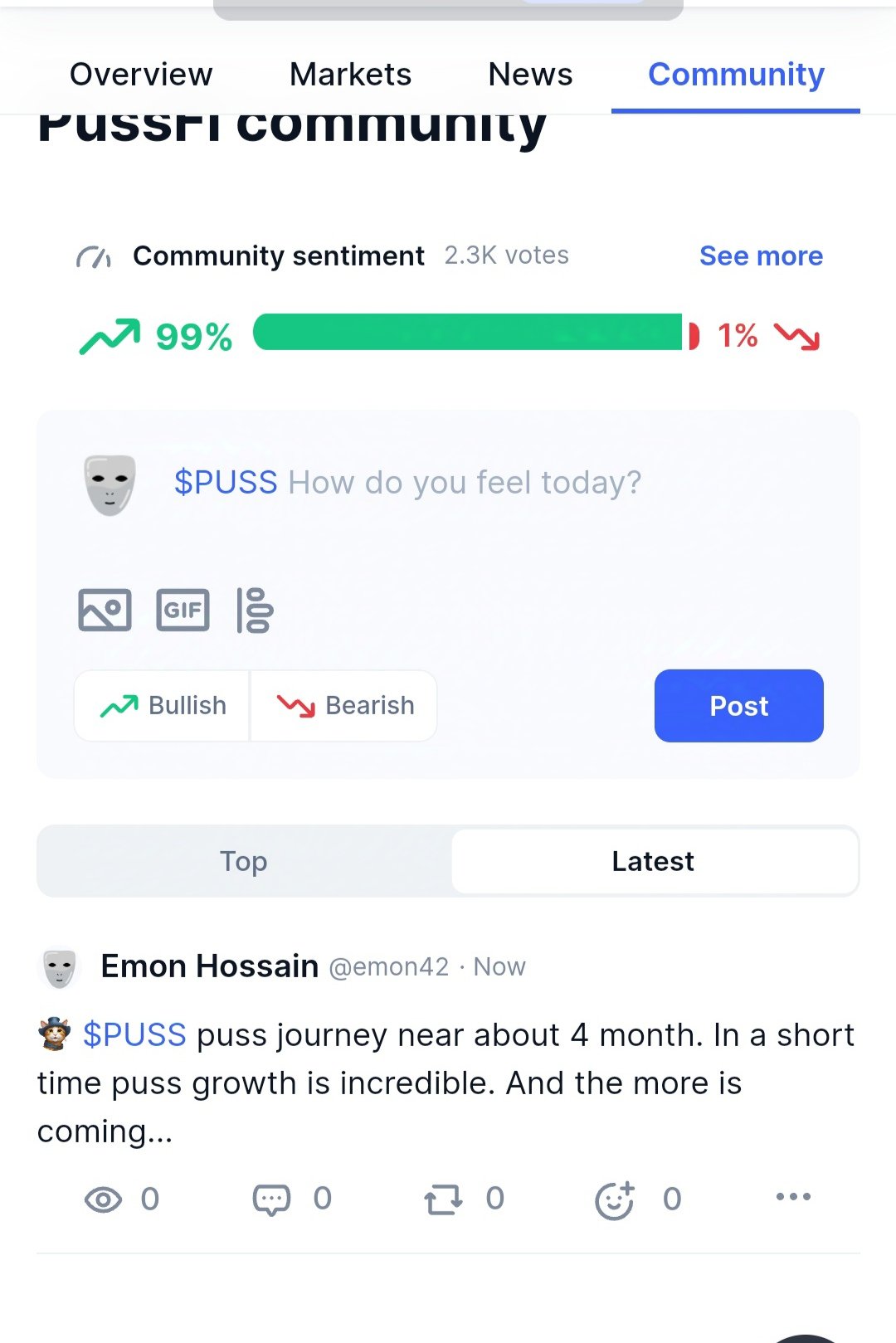Image resolution: width=896 pixels, height=1343 pixels.
Task: Switch to the News tab
Action: pyautogui.click(x=530, y=75)
